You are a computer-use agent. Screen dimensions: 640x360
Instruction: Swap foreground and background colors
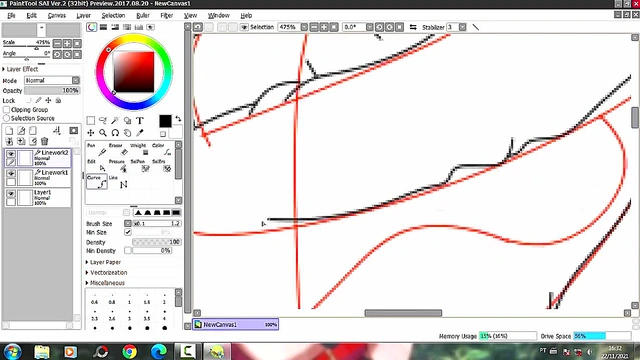[x=178, y=119]
